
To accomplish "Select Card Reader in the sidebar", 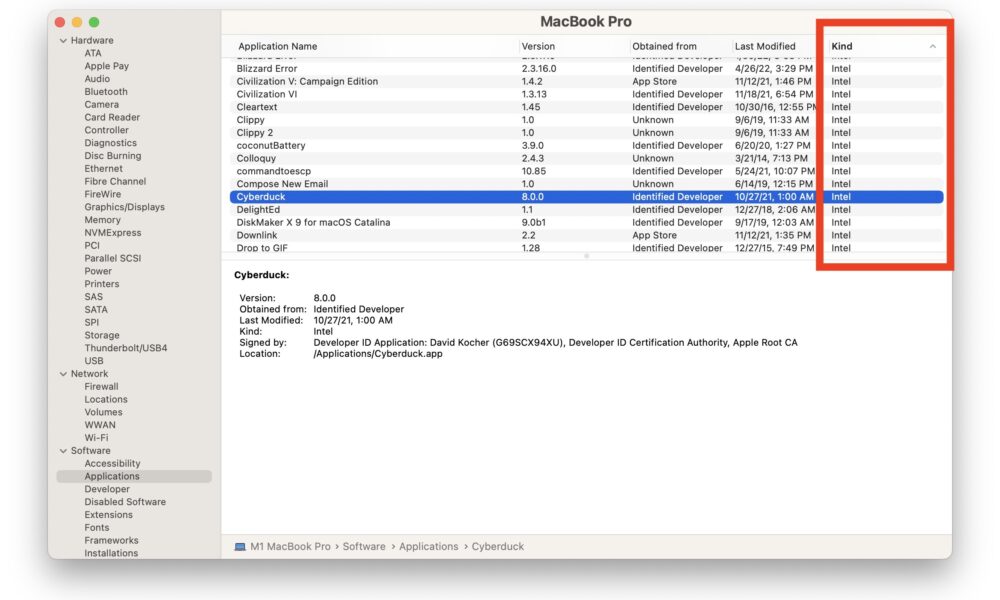I will [x=112, y=117].
